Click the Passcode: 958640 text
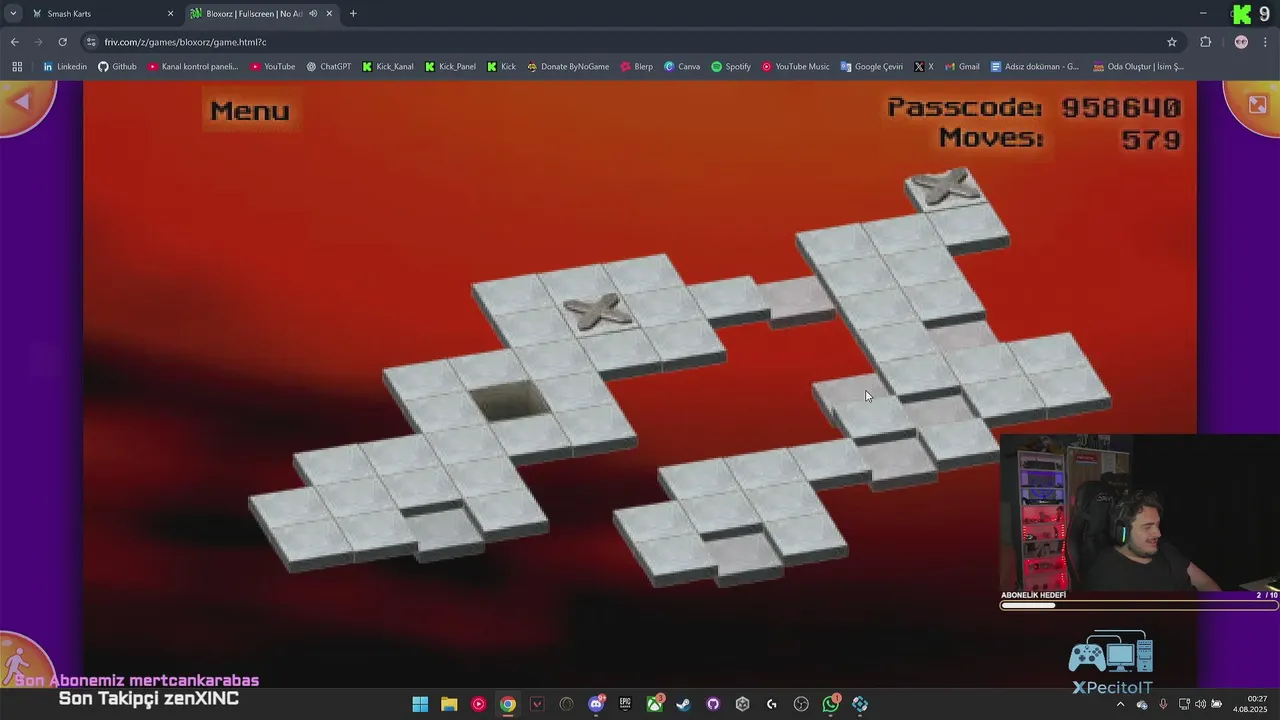This screenshot has width=1280, height=720. point(1034,107)
